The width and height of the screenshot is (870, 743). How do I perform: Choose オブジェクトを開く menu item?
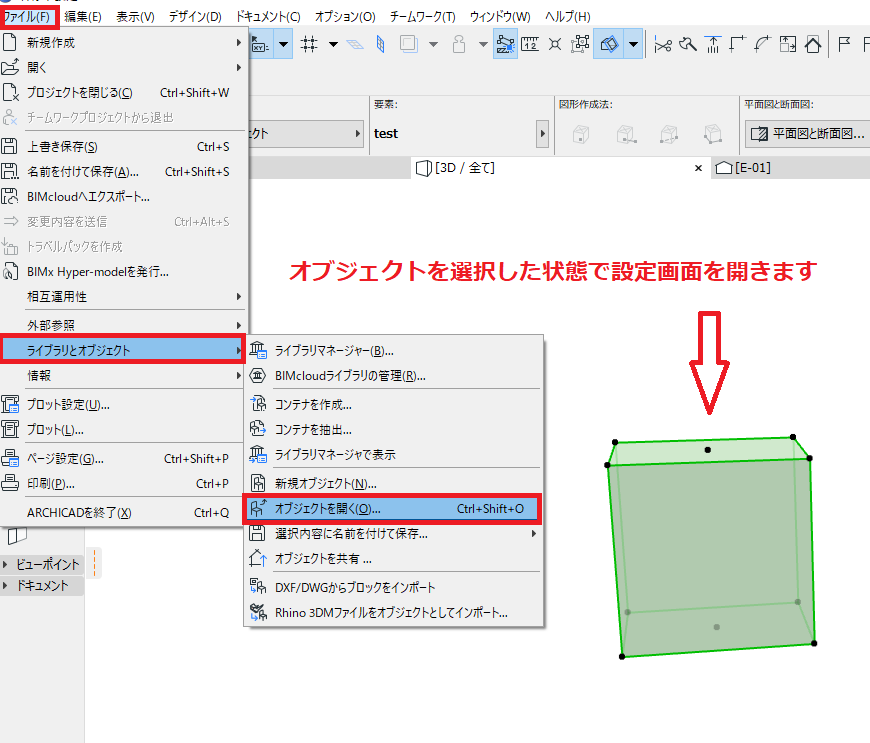pyautogui.click(x=393, y=508)
